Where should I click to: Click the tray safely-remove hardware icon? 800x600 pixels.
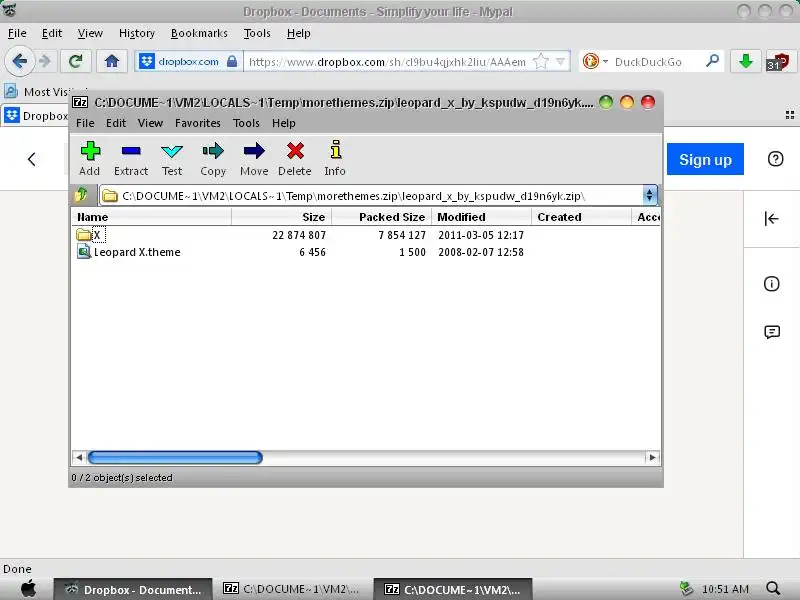[686, 589]
